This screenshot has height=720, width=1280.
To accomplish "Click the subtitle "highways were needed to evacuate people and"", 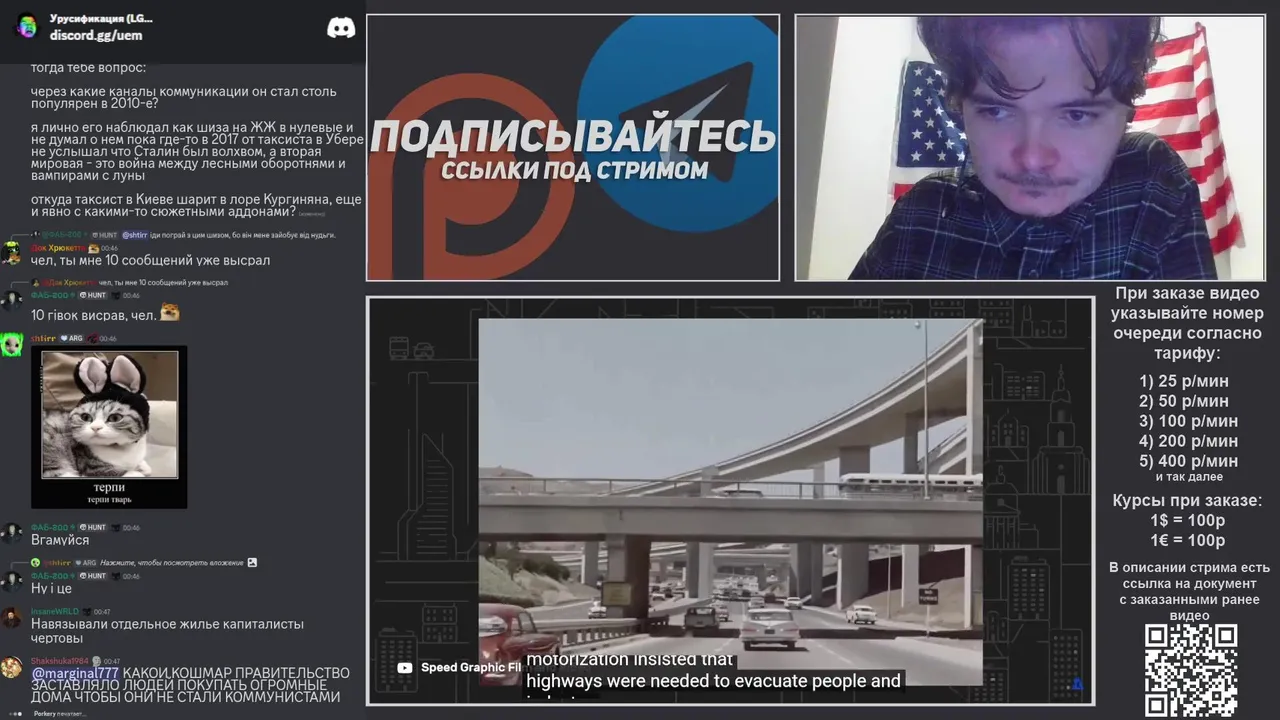I will point(714,681).
